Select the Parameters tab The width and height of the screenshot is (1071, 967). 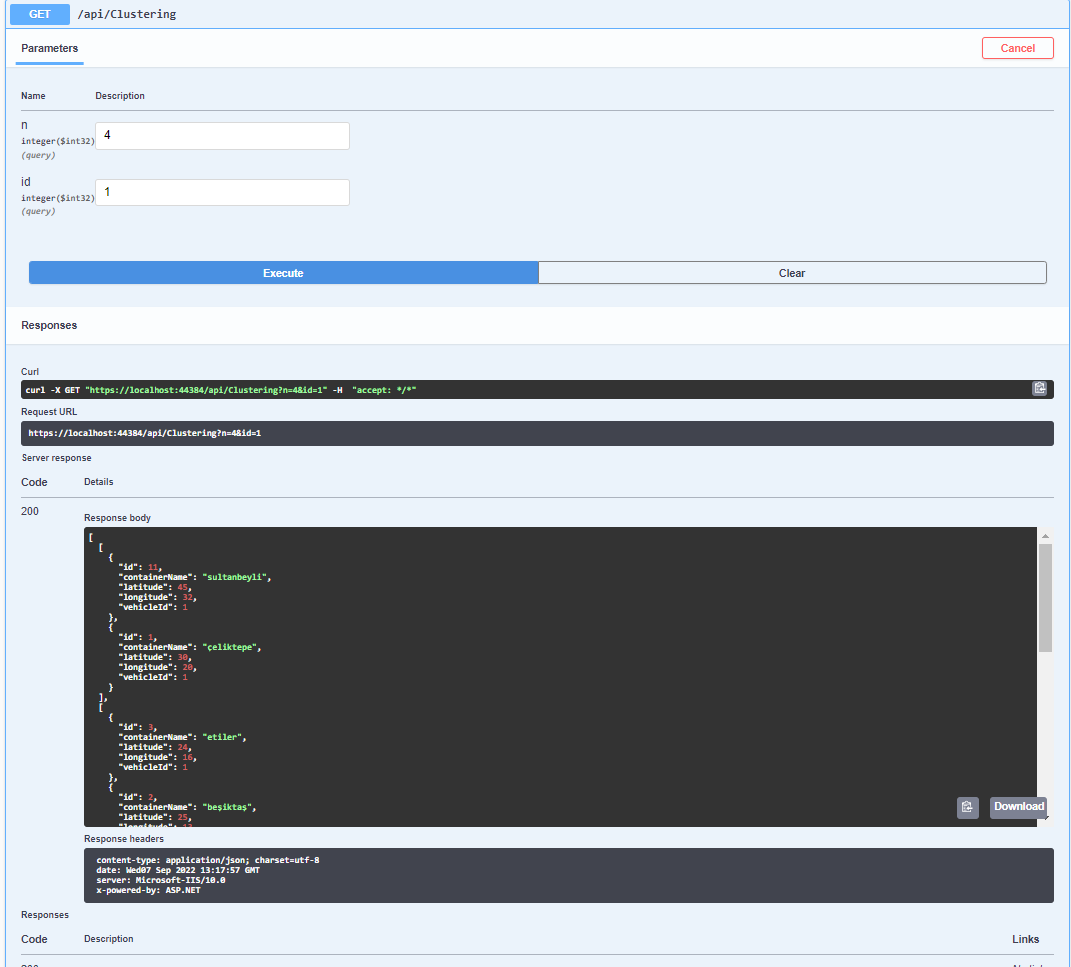pos(49,48)
